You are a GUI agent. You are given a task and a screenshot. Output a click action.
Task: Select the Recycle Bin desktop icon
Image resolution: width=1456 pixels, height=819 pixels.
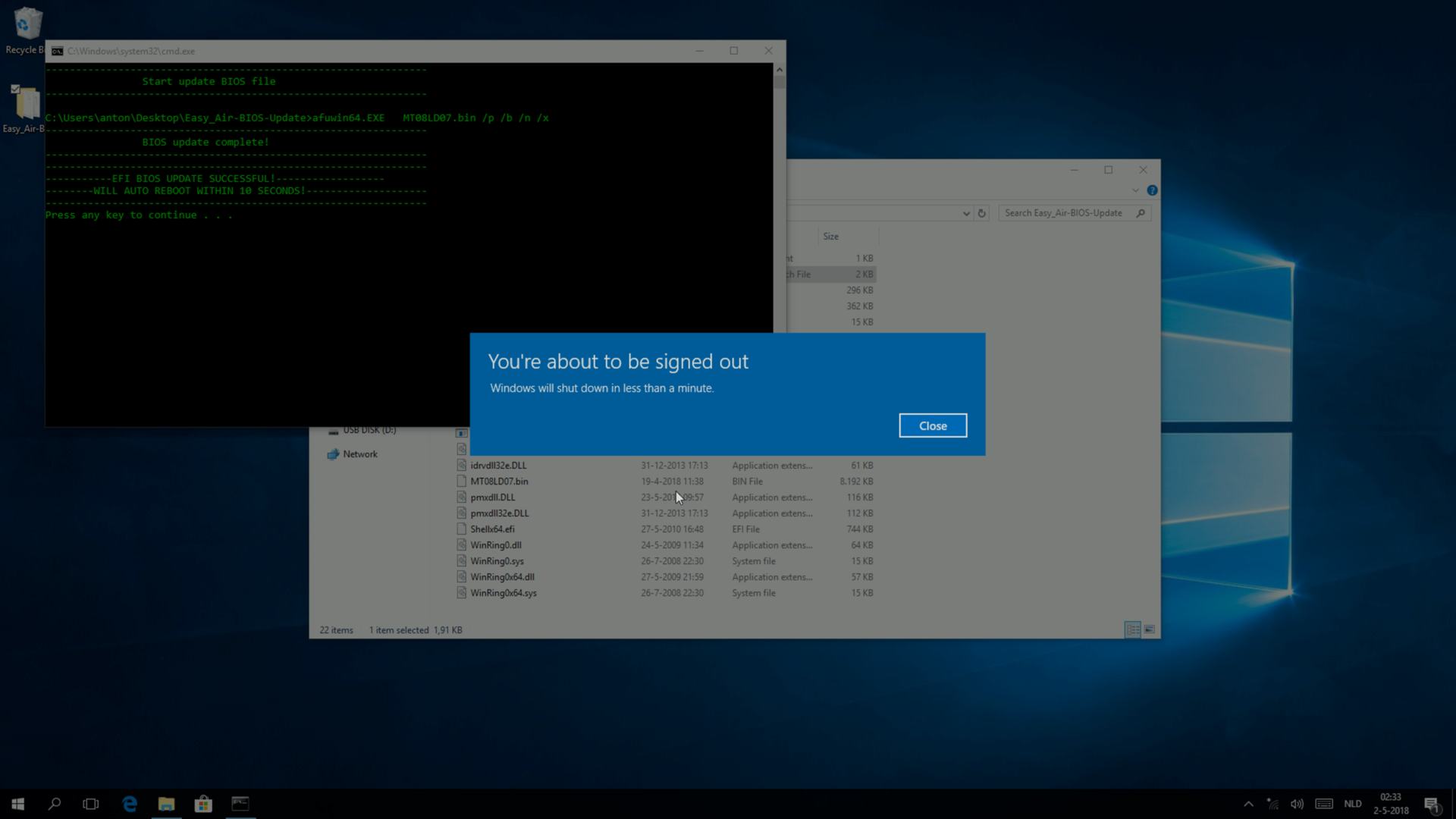pos(25,30)
